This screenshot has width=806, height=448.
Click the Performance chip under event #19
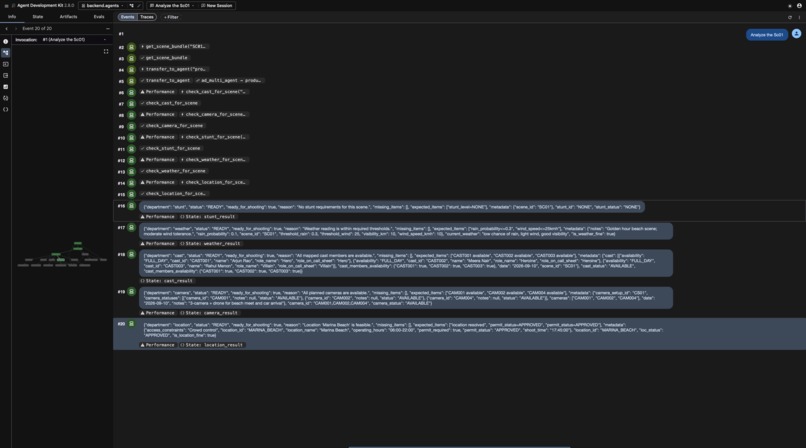[x=158, y=313]
